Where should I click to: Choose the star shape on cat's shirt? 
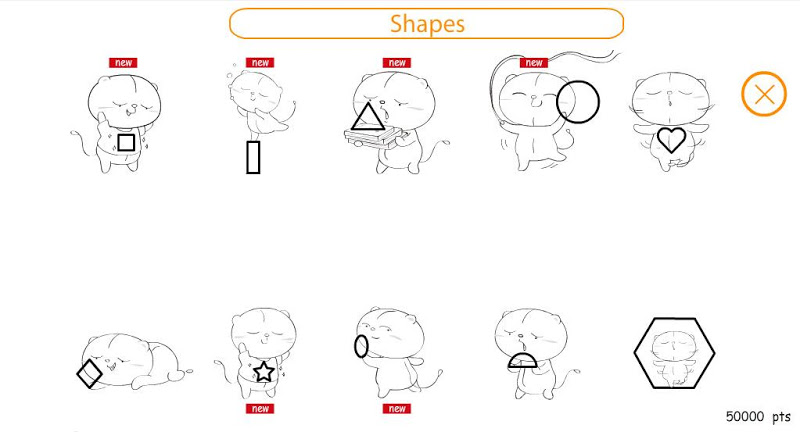264,372
